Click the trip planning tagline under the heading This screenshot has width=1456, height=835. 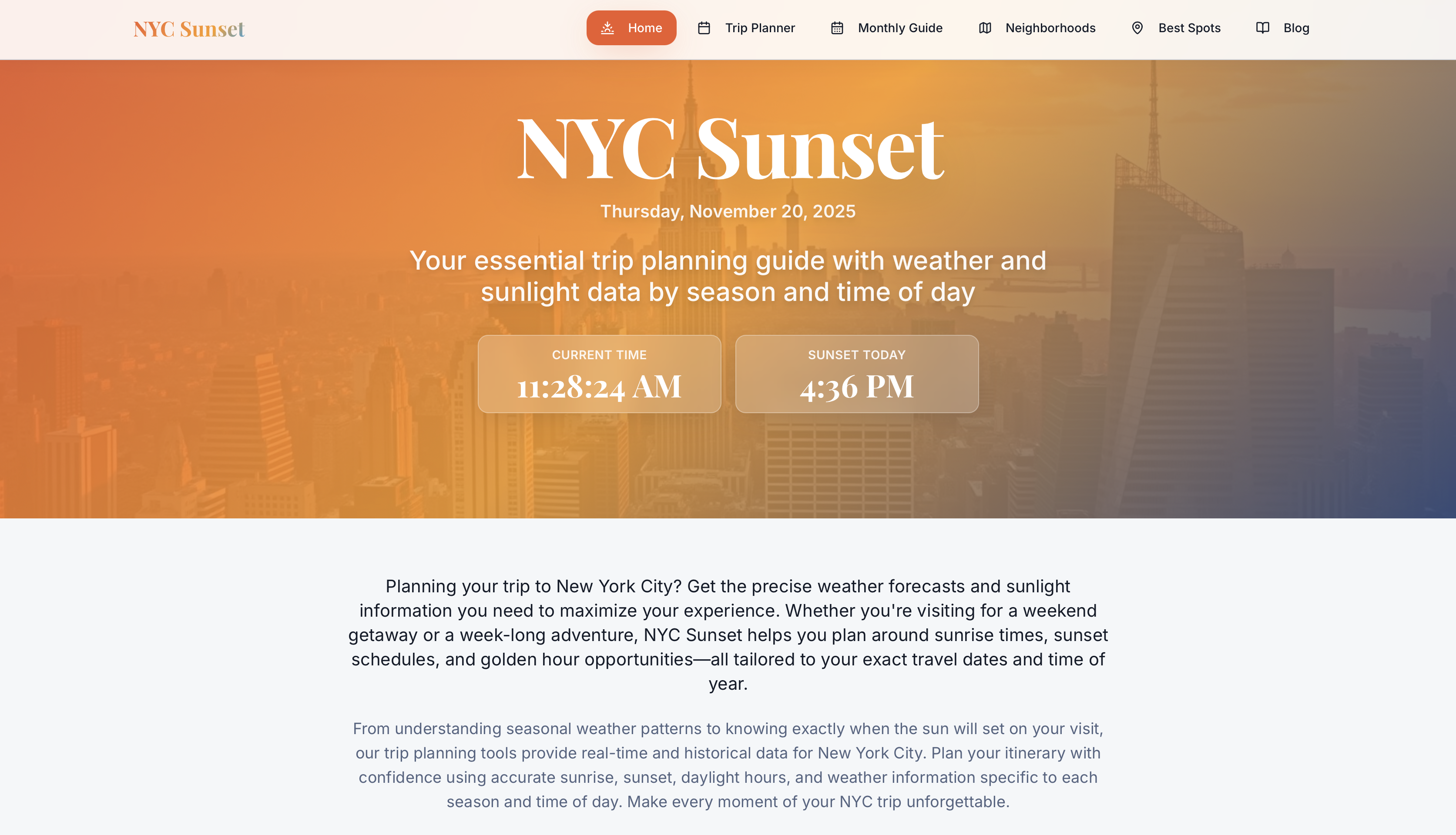click(728, 276)
